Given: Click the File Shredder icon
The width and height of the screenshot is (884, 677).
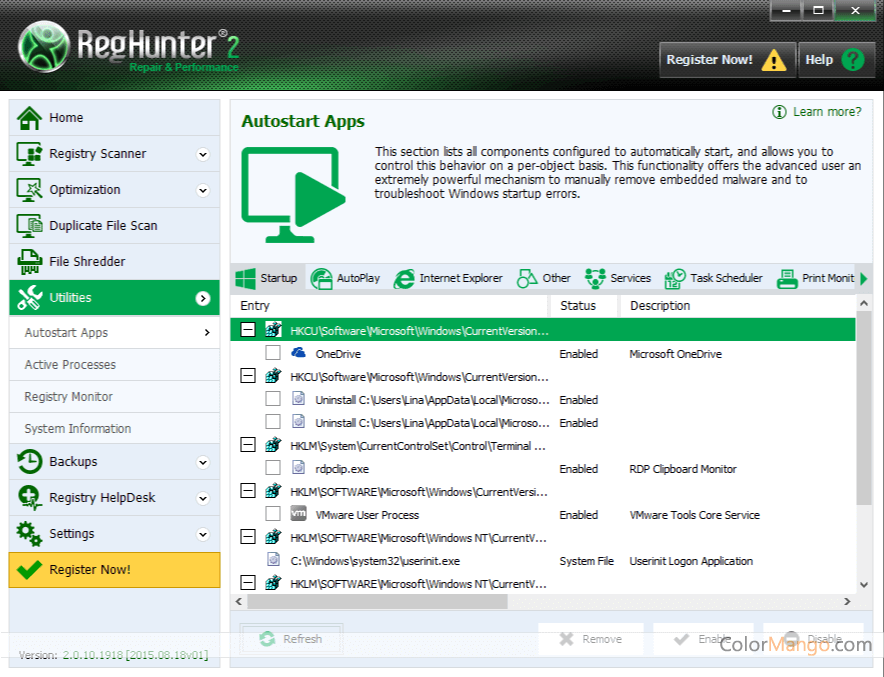Looking at the screenshot, I should pyautogui.click(x=29, y=262).
